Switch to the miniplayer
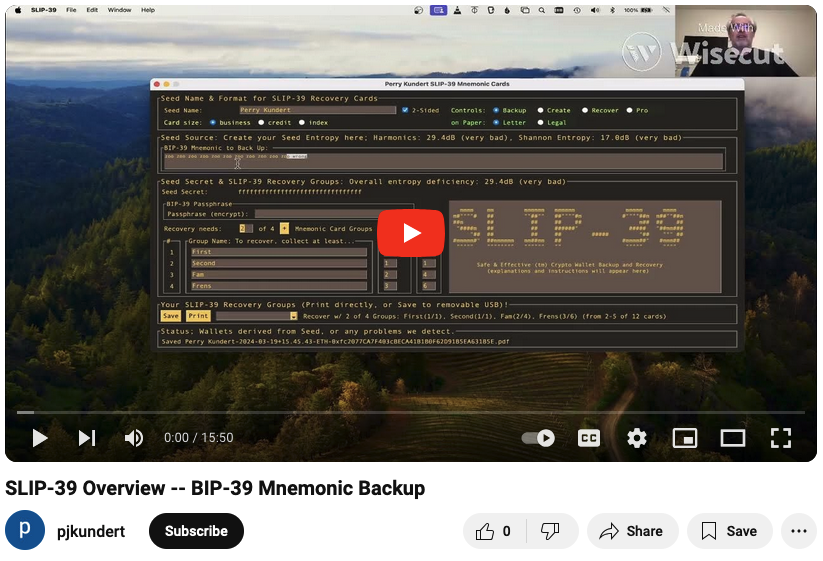 click(685, 438)
